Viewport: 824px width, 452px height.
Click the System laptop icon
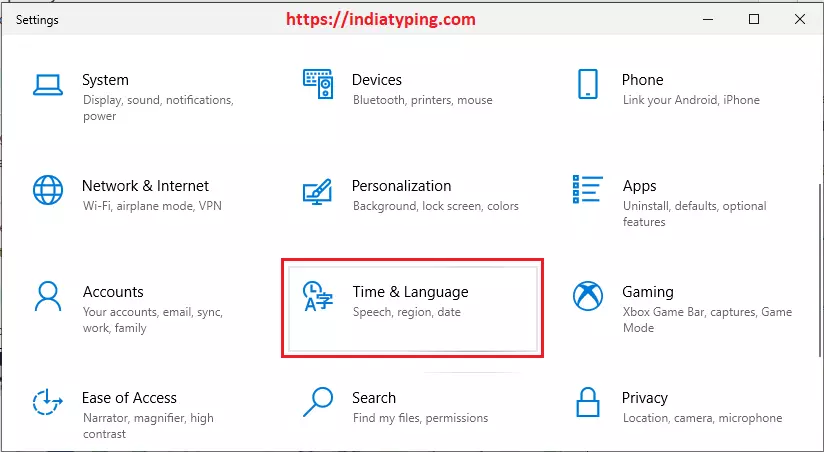coord(48,85)
